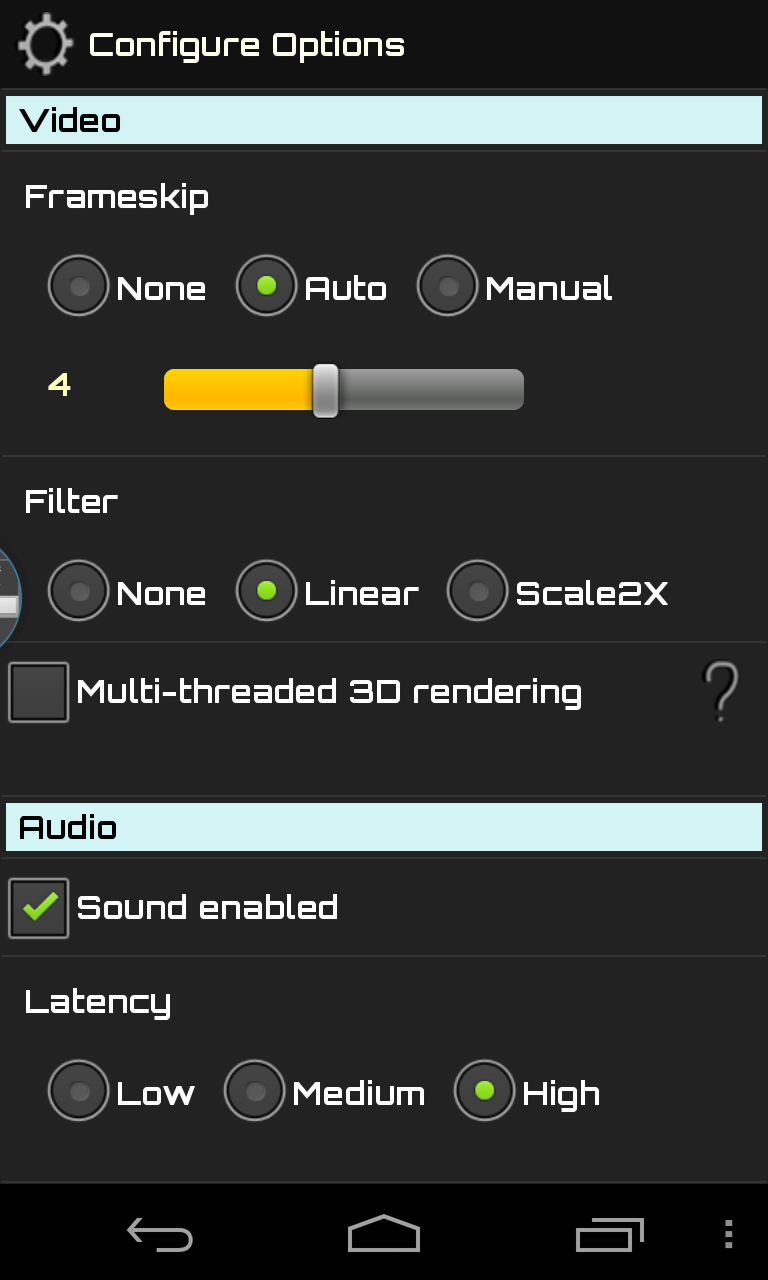Tap the Android home navigation icon
The image size is (768, 1280).
point(384,1234)
